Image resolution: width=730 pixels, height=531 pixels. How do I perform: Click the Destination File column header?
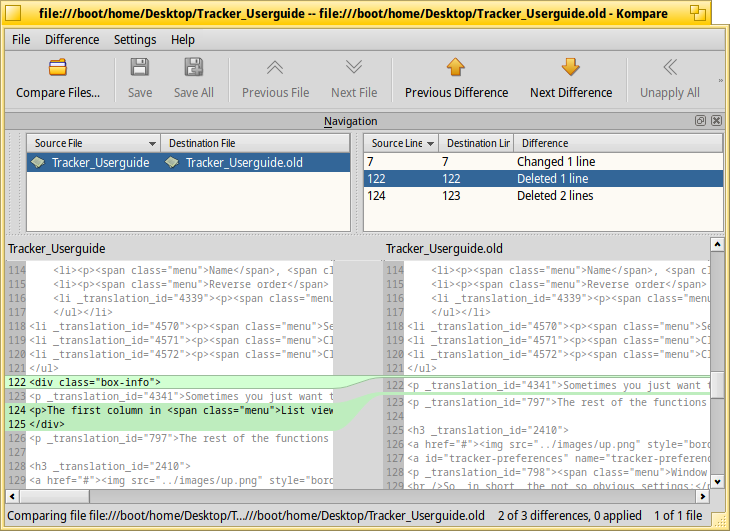coord(255,143)
